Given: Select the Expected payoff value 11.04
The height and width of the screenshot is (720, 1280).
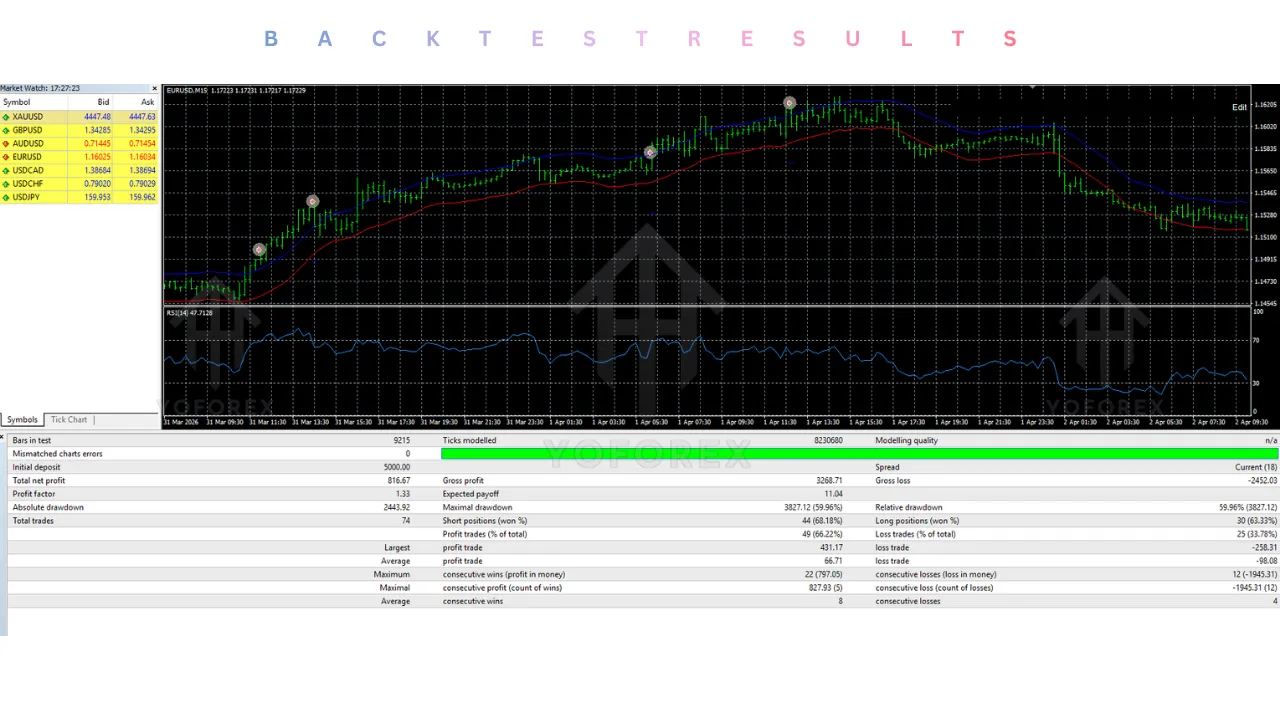Looking at the screenshot, I should tap(834, 494).
